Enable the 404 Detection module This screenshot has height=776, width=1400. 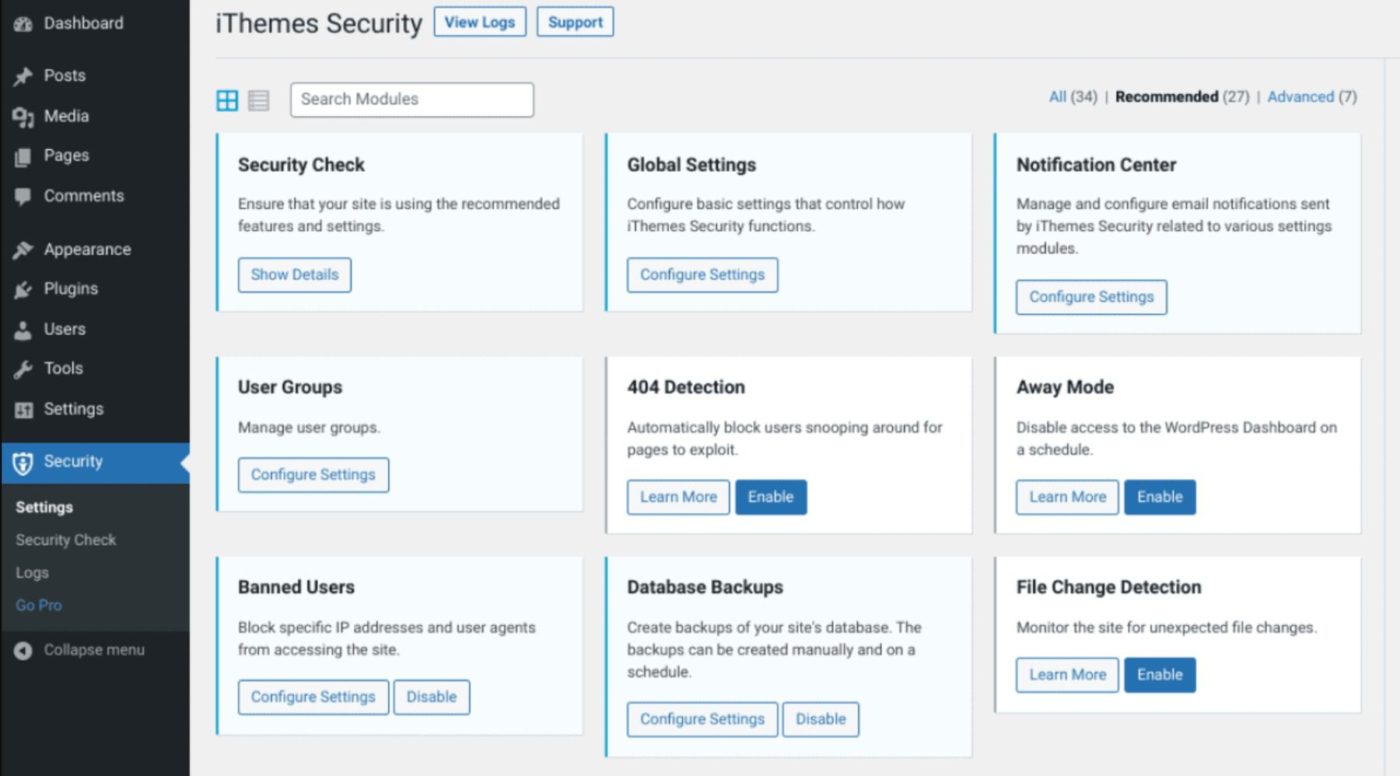pos(770,497)
